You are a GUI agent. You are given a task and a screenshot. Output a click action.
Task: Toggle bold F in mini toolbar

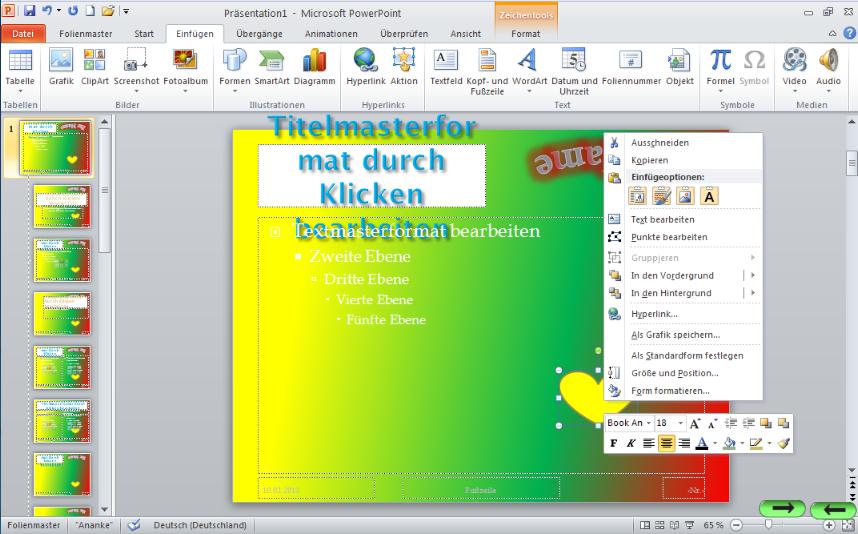click(x=614, y=443)
